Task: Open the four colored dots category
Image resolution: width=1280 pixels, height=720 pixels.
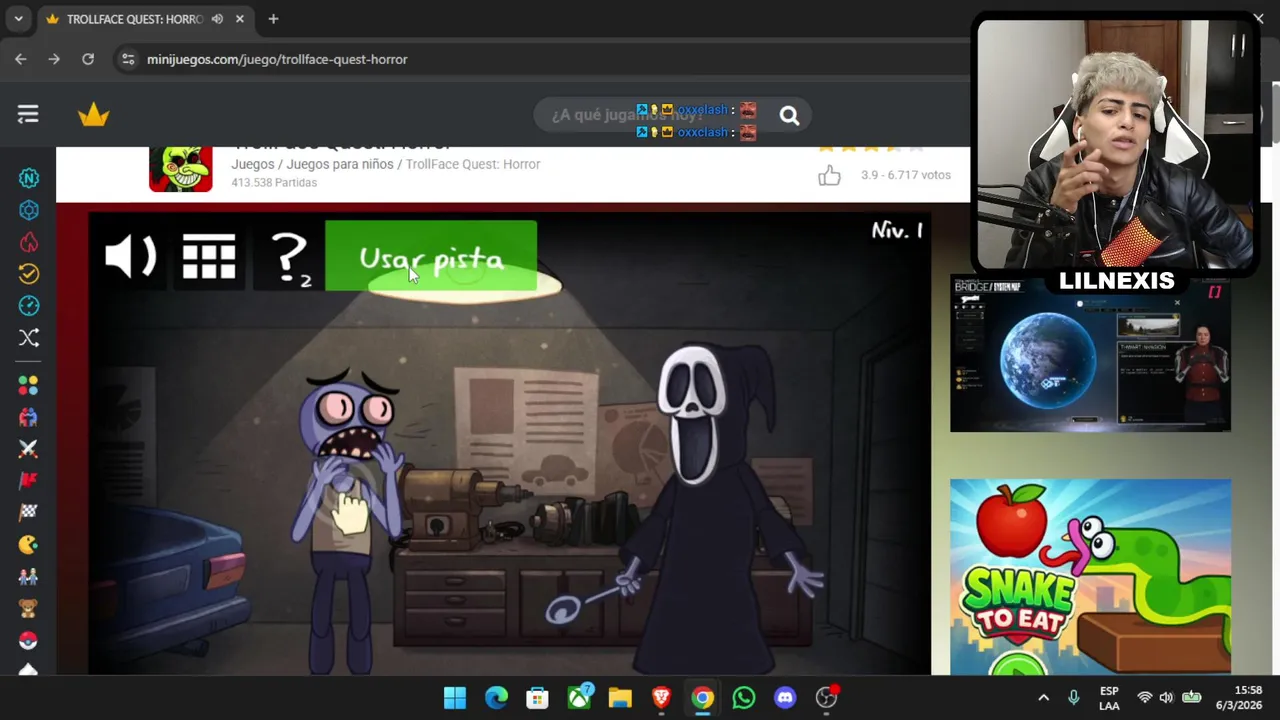Action: (x=29, y=385)
